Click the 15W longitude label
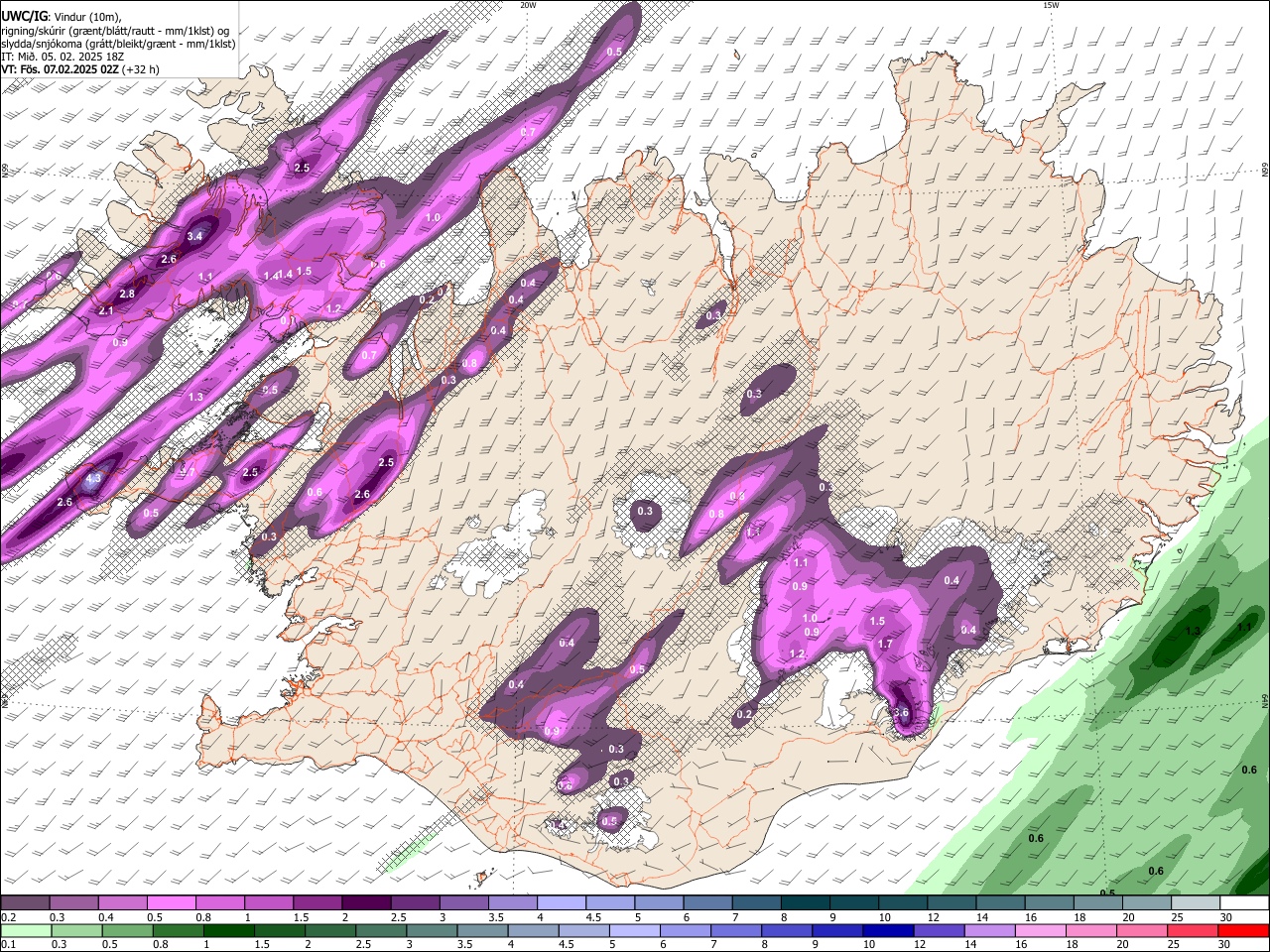The image size is (1270, 952). (x=1051, y=5)
